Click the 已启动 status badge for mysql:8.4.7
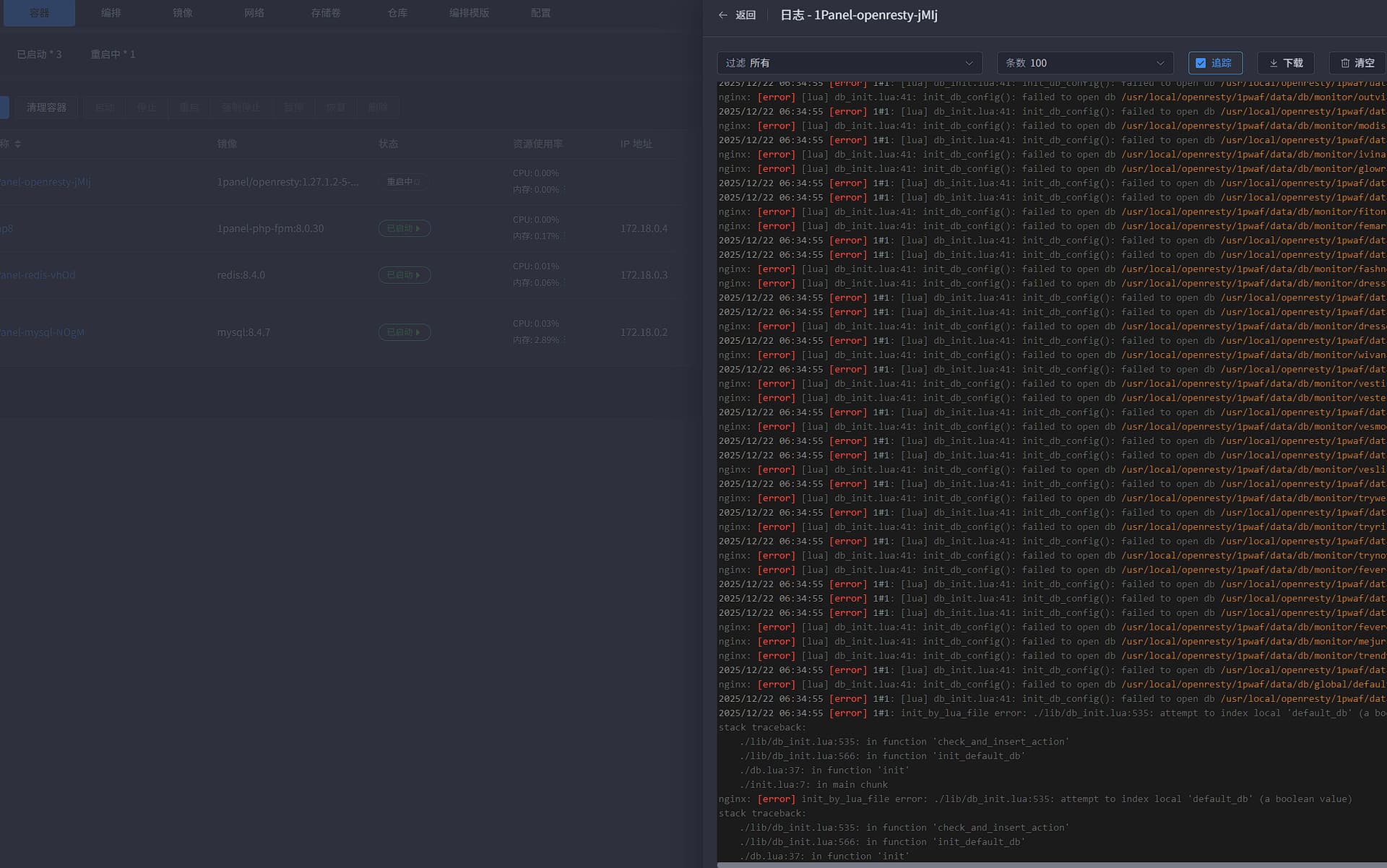The image size is (1387, 868). (x=404, y=332)
